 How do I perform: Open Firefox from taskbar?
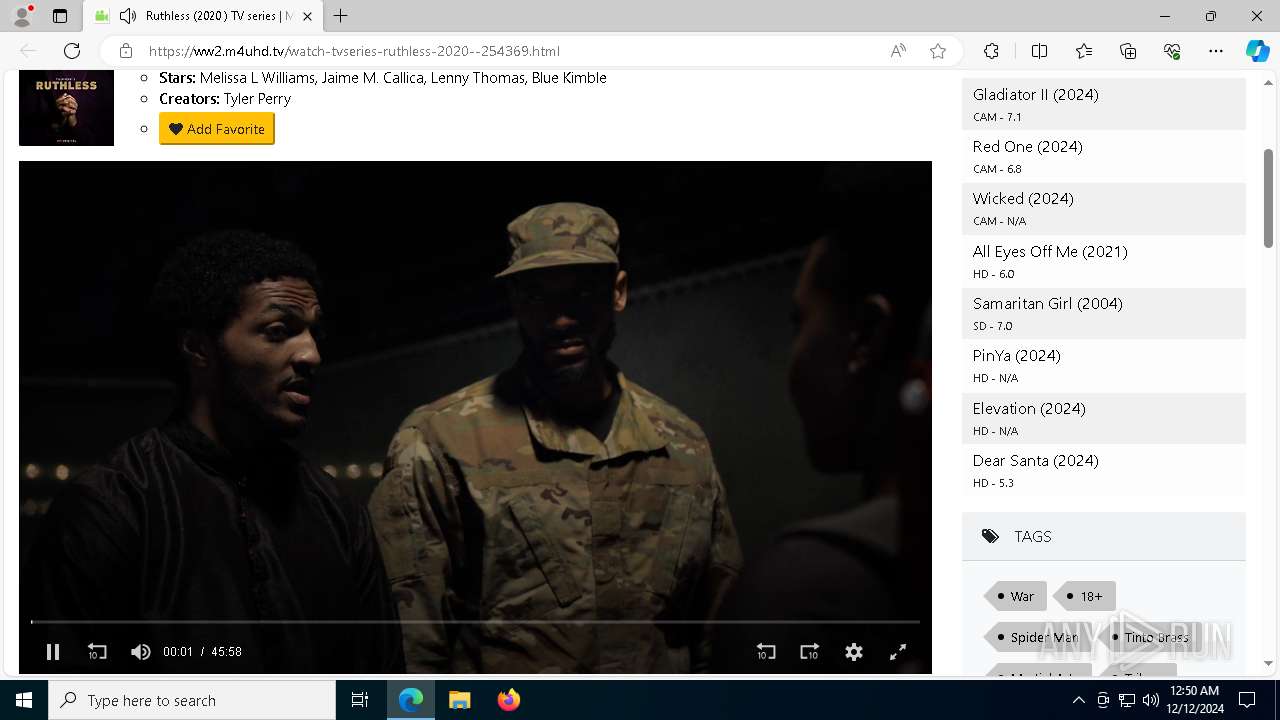tap(508, 700)
